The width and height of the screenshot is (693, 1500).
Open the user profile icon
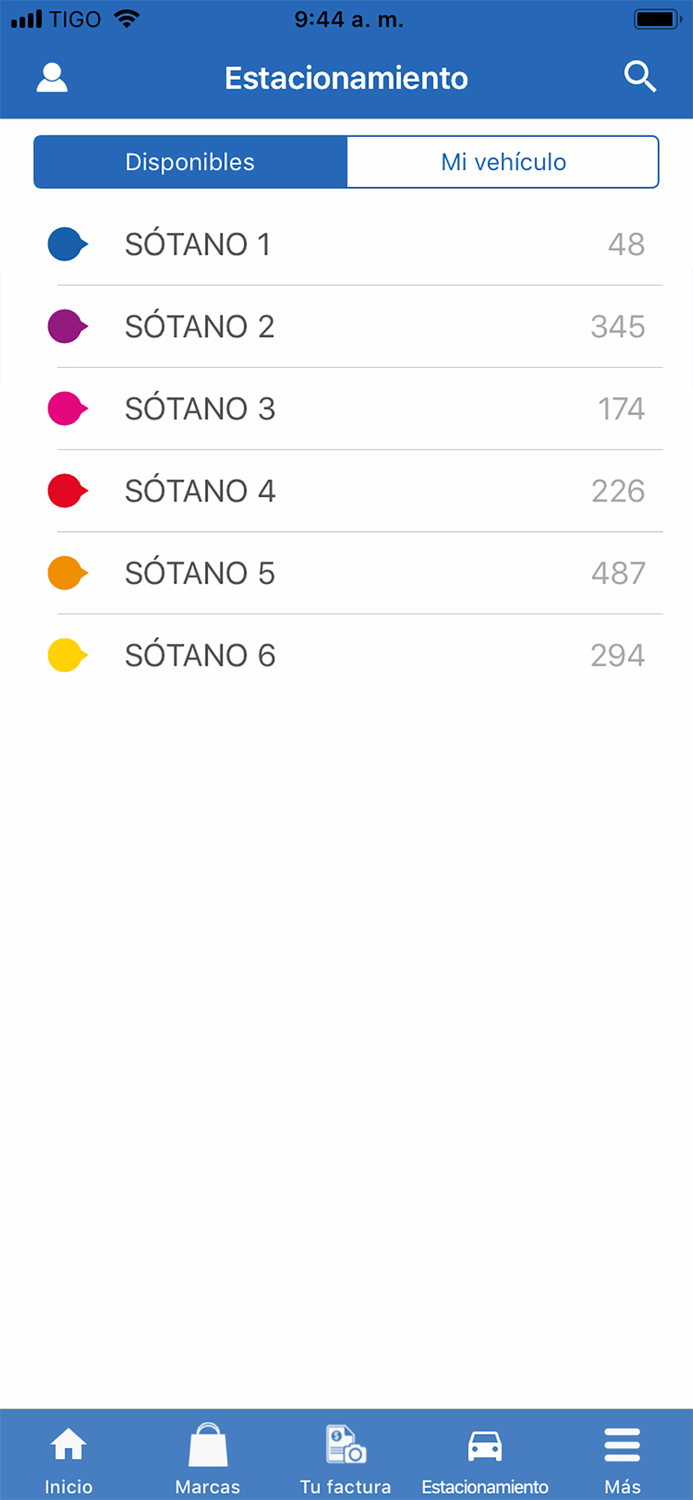[x=52, y=78]
